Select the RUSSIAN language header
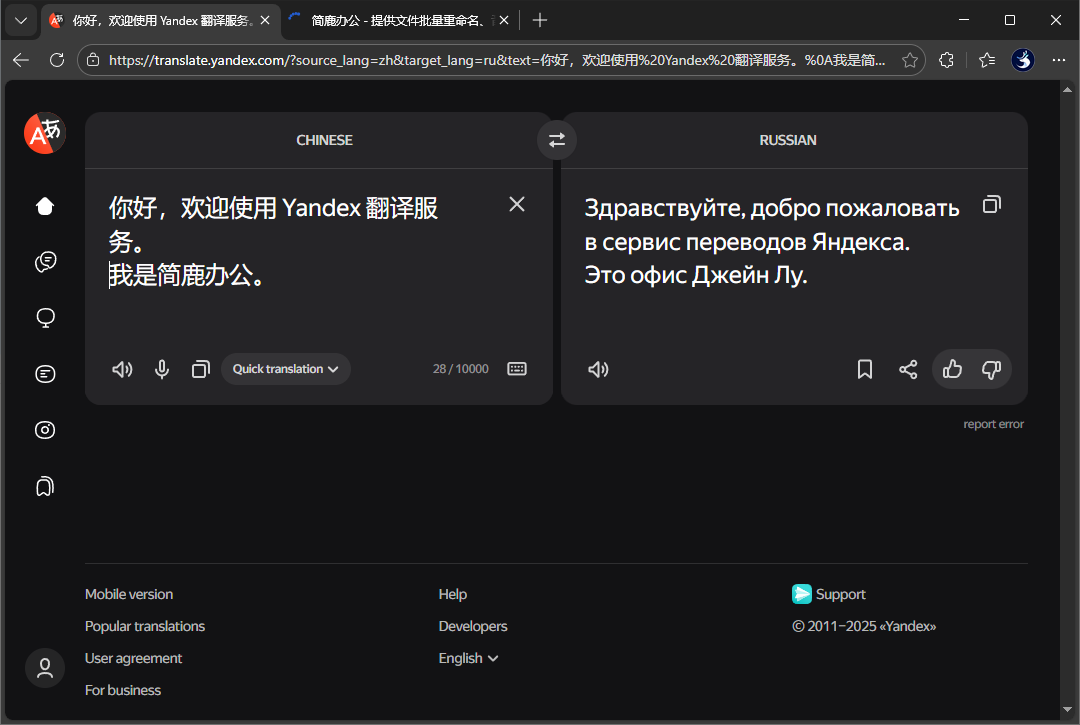 coord(788,140)
